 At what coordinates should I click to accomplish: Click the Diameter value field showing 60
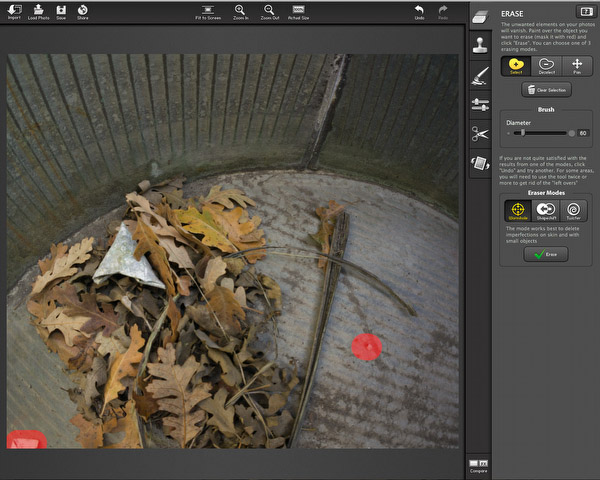tap(583, 133)
